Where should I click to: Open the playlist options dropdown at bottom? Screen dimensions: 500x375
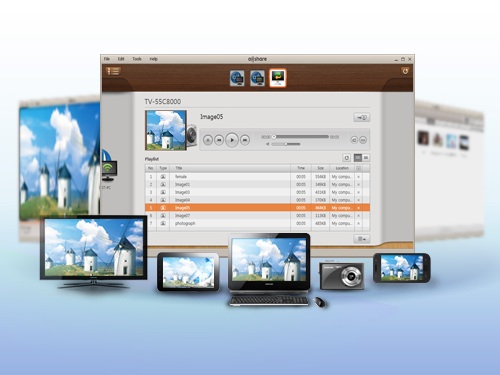361,239
